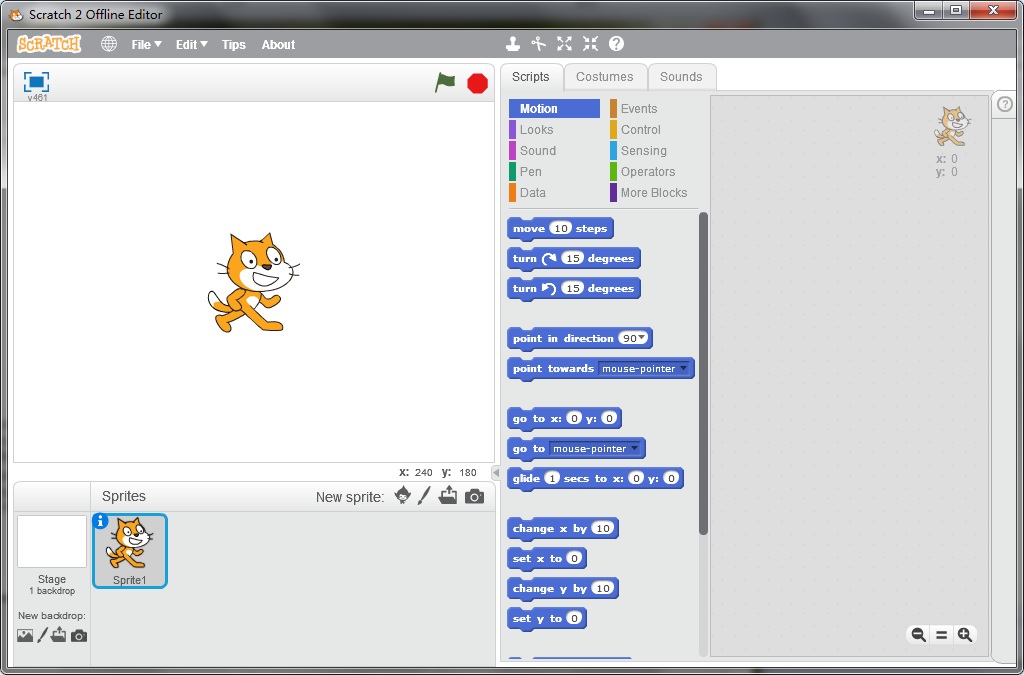
Task: Open the Edit menu
Action: click(191, 44)
